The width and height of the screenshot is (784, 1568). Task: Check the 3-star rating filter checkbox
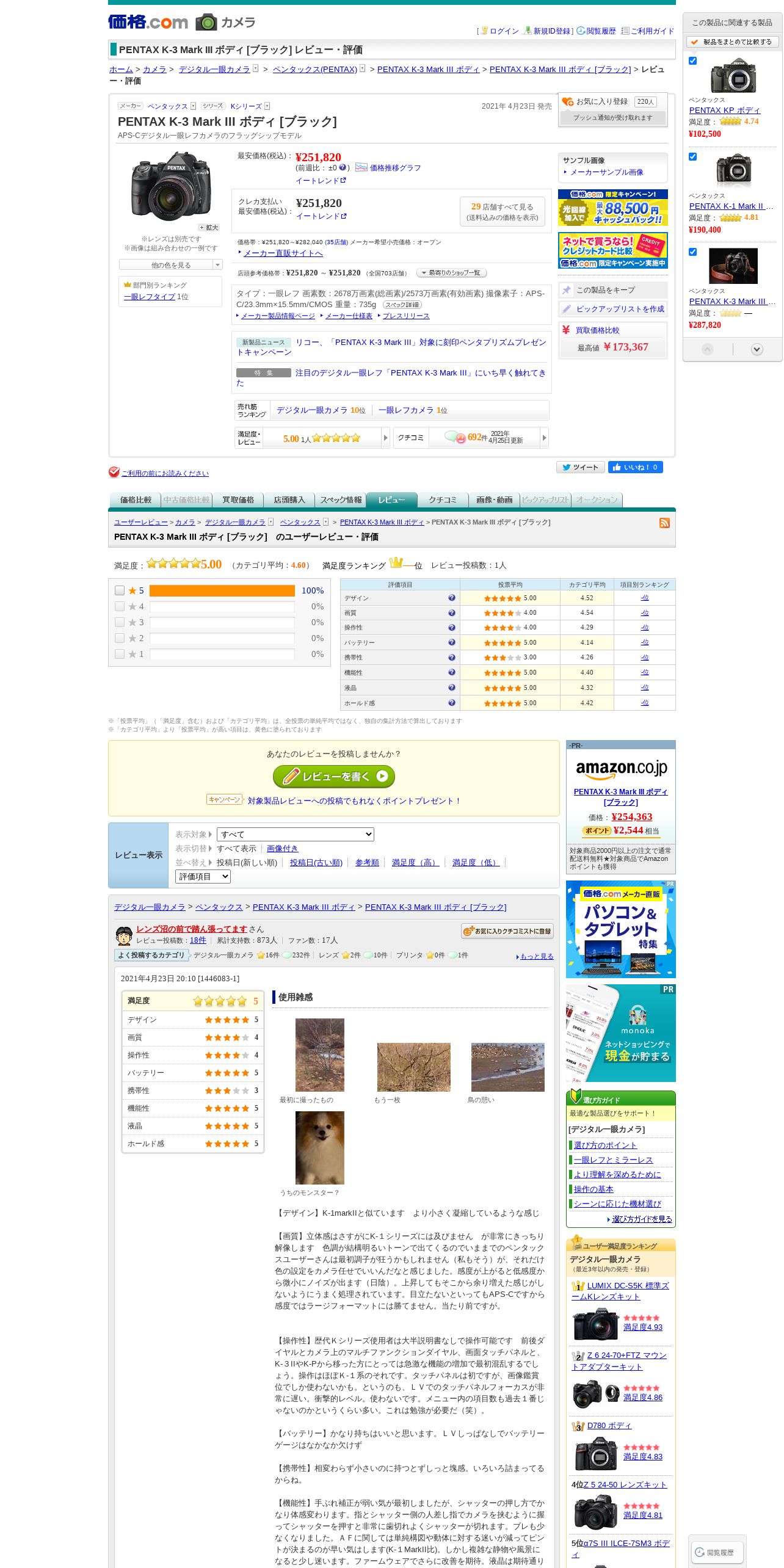coord(120,622)
